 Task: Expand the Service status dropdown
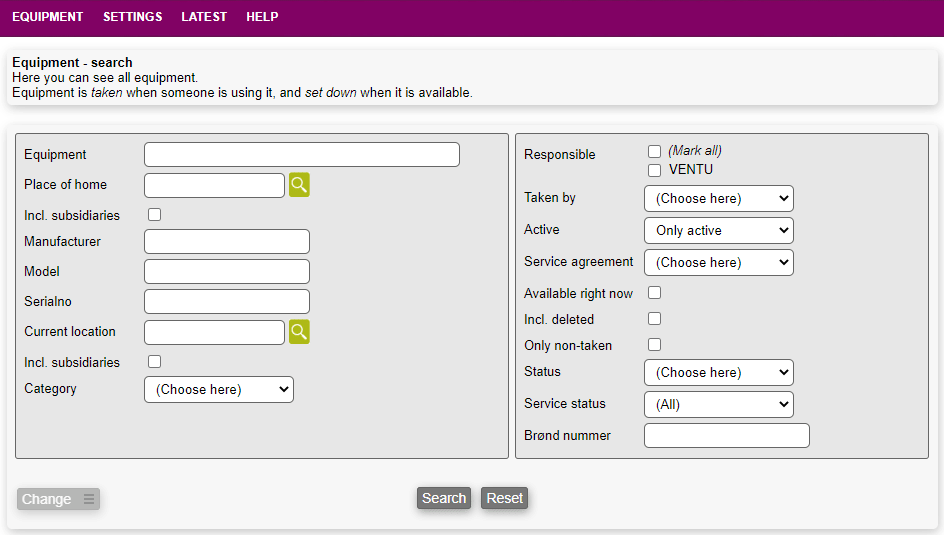pyautogui.click(x=718, y=405)
